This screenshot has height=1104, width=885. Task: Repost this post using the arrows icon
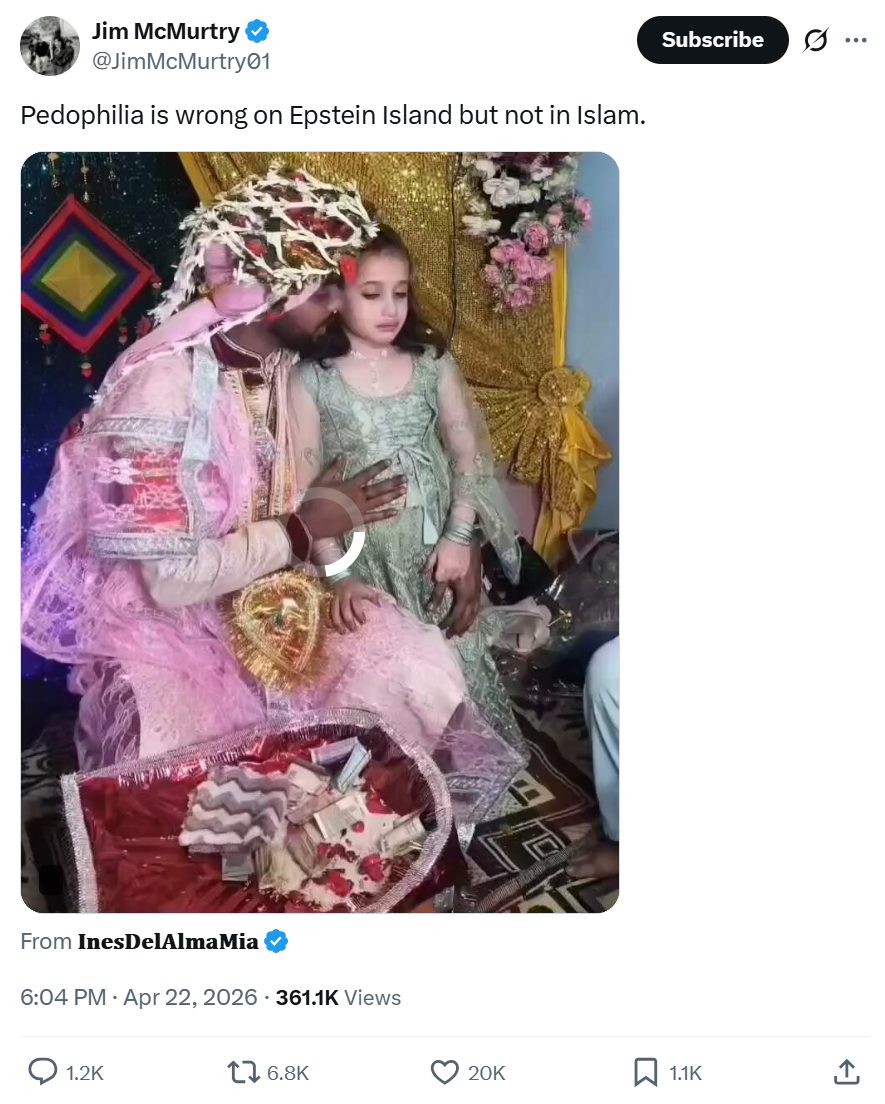pos(242,1072)
